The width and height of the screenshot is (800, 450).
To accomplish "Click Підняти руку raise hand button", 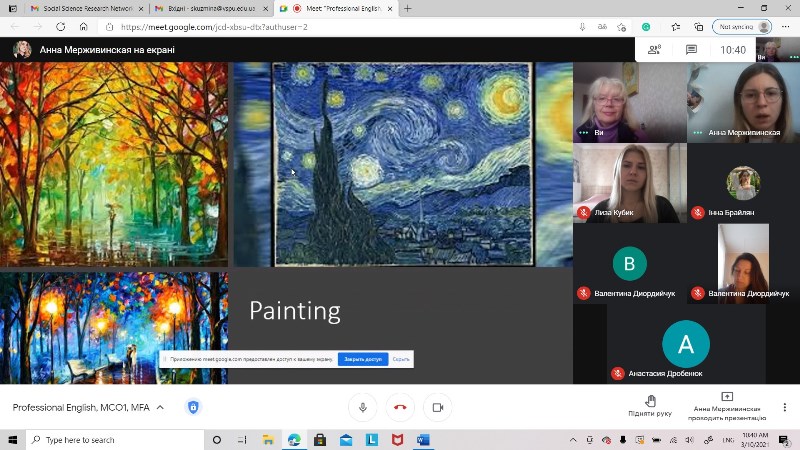I will (x=650, y=406).
